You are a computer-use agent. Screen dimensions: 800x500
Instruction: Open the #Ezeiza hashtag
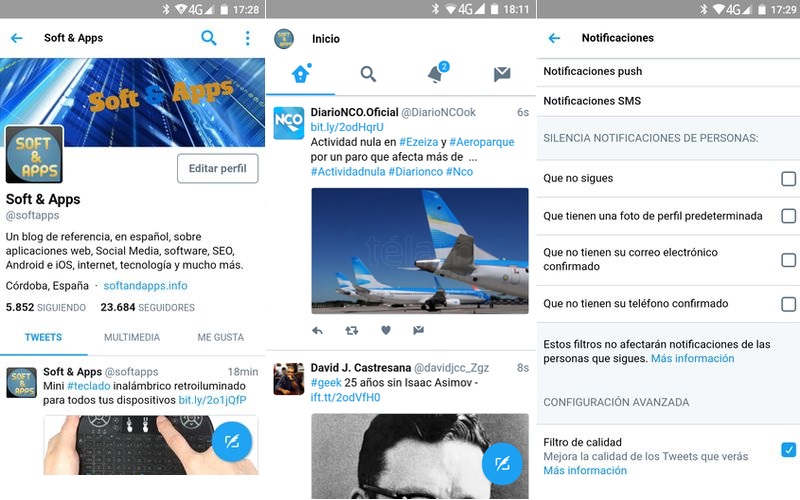[x=418, y=142]
